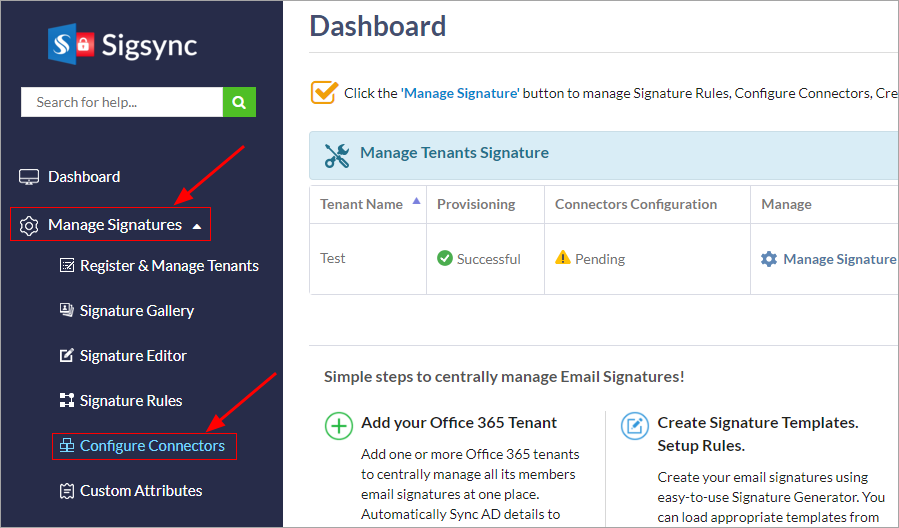This screenshot has width=899, height=528.
Task: Click the Pending connectors status
Action: 599,259
